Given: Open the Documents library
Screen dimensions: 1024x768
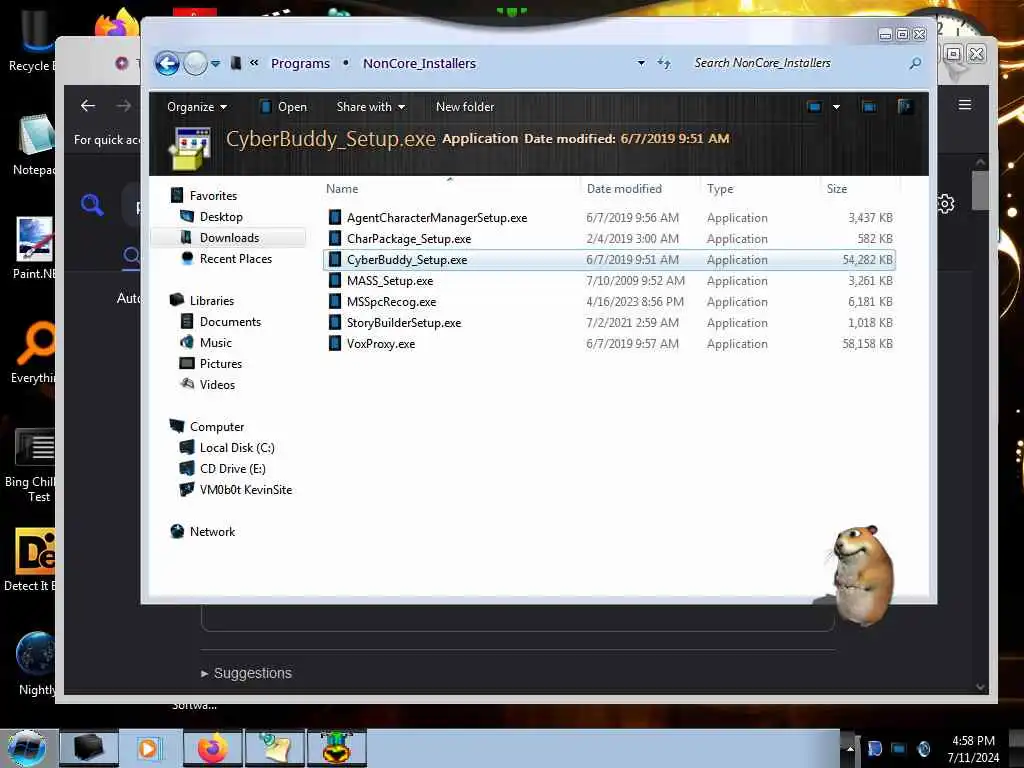Looking at the screenshot, I should point(230,321).
